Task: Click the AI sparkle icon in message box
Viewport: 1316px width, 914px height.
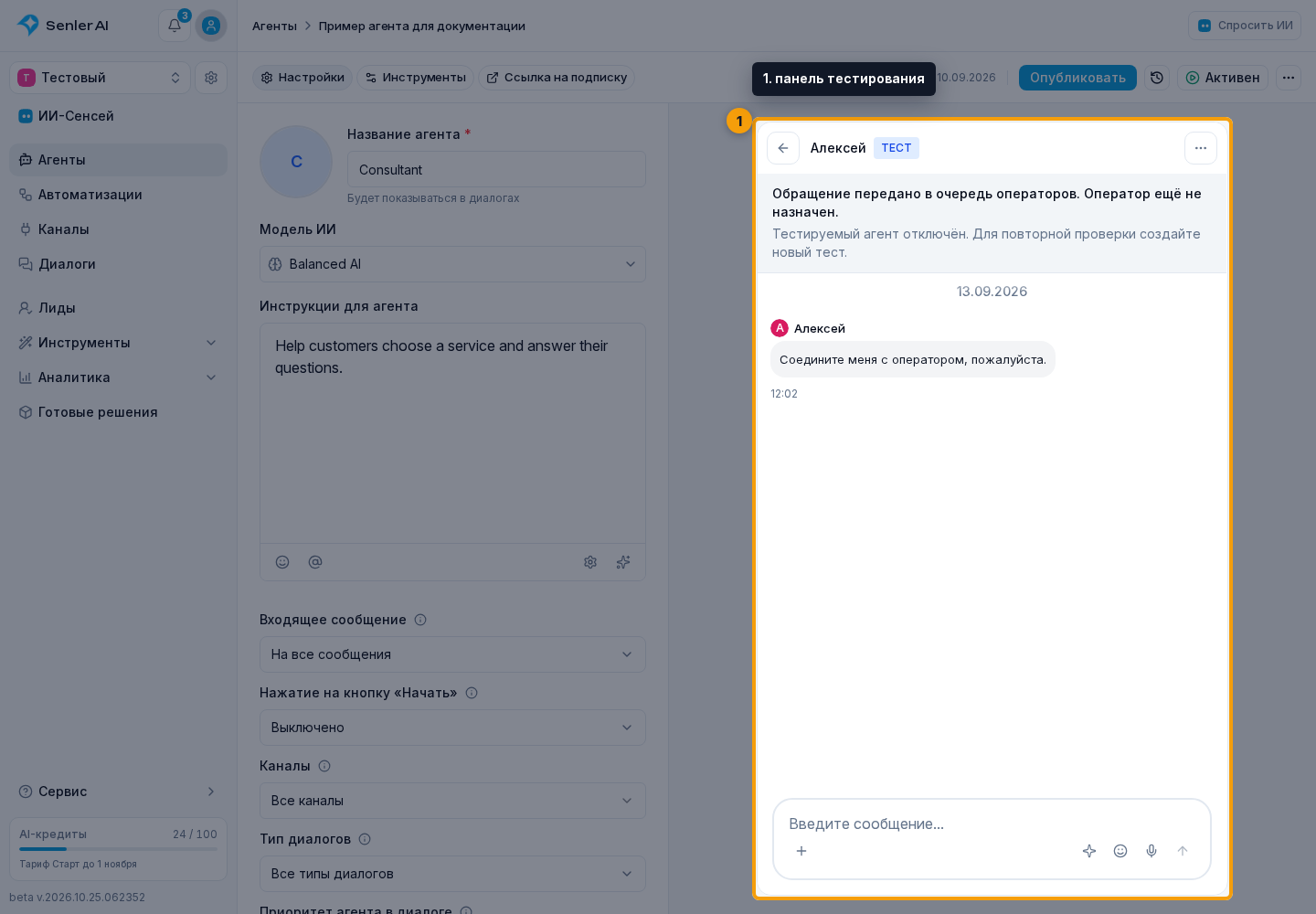Action: (x=1089, y=851)
